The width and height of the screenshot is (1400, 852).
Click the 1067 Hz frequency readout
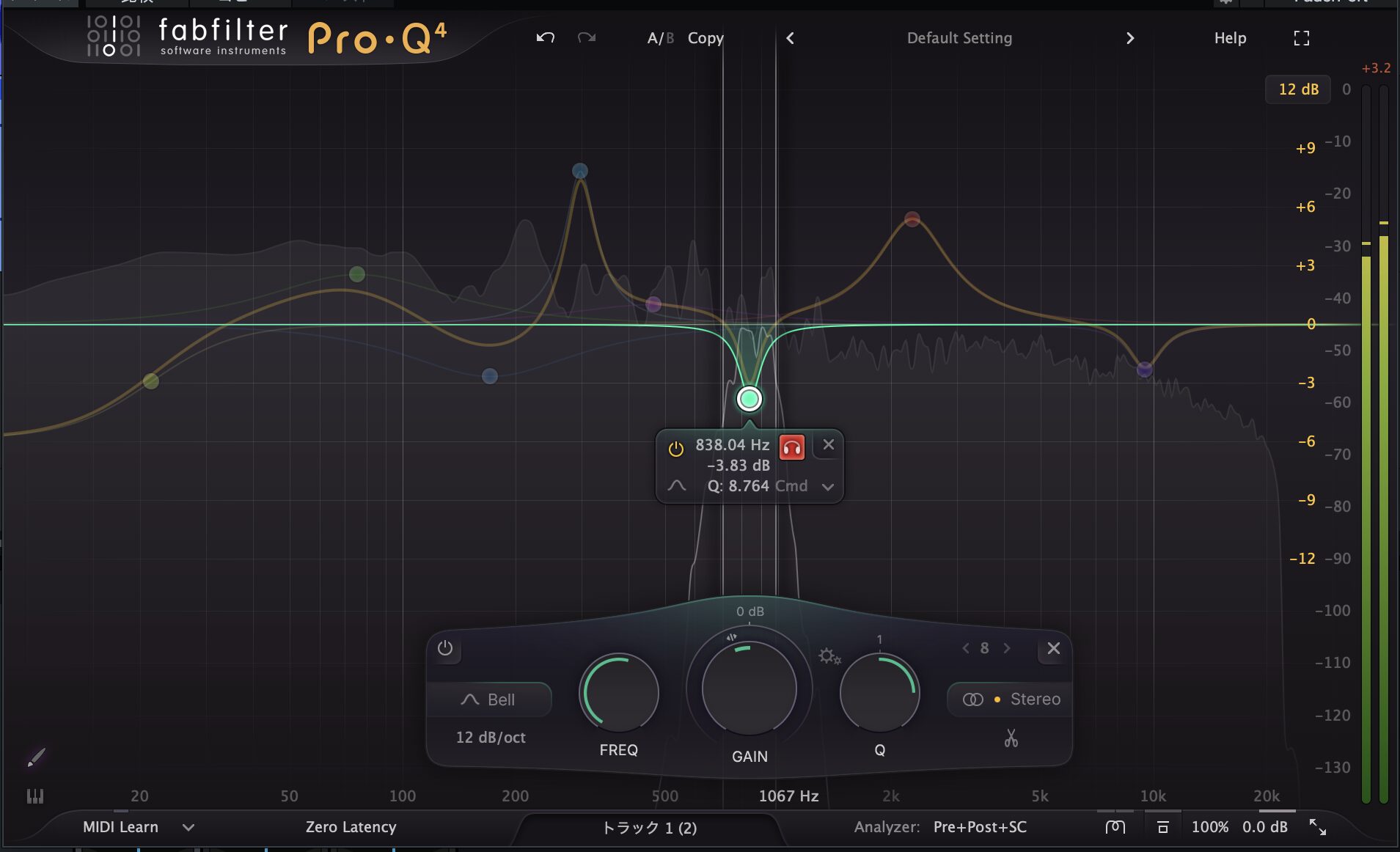point(788,796)
